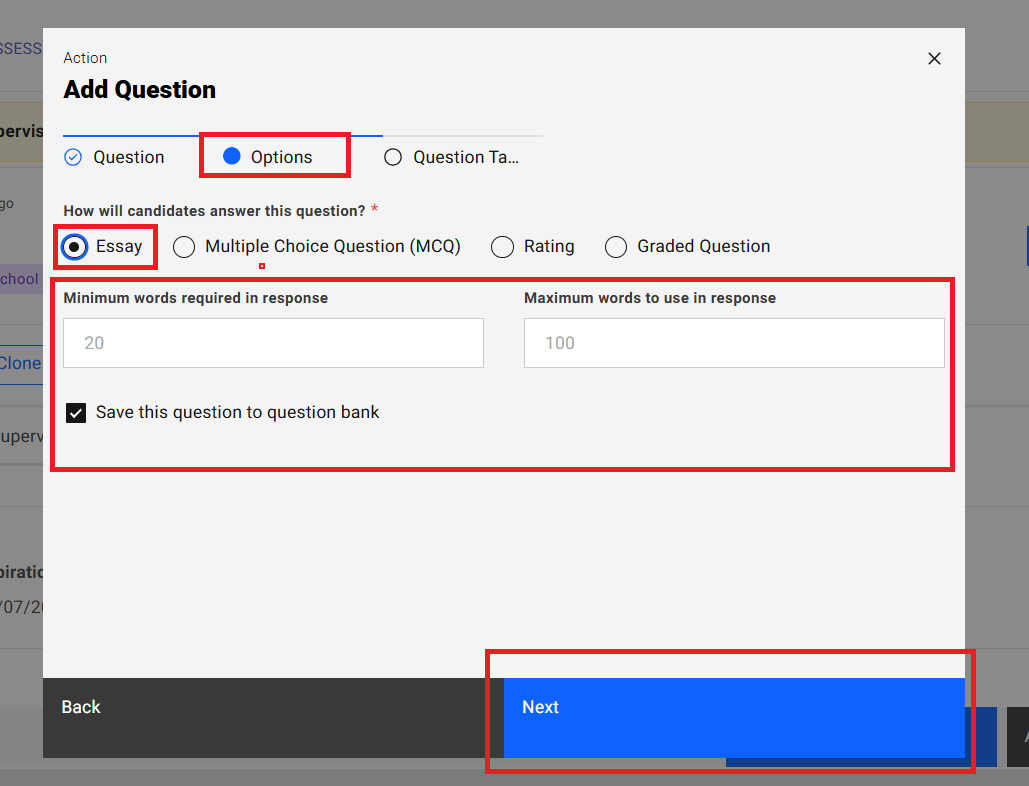Image resolution: width=1029 pixels, height=786 pixels.
Task: Choose Multiple Choice Question (MCQ) radio button
Action: [184, 247]
